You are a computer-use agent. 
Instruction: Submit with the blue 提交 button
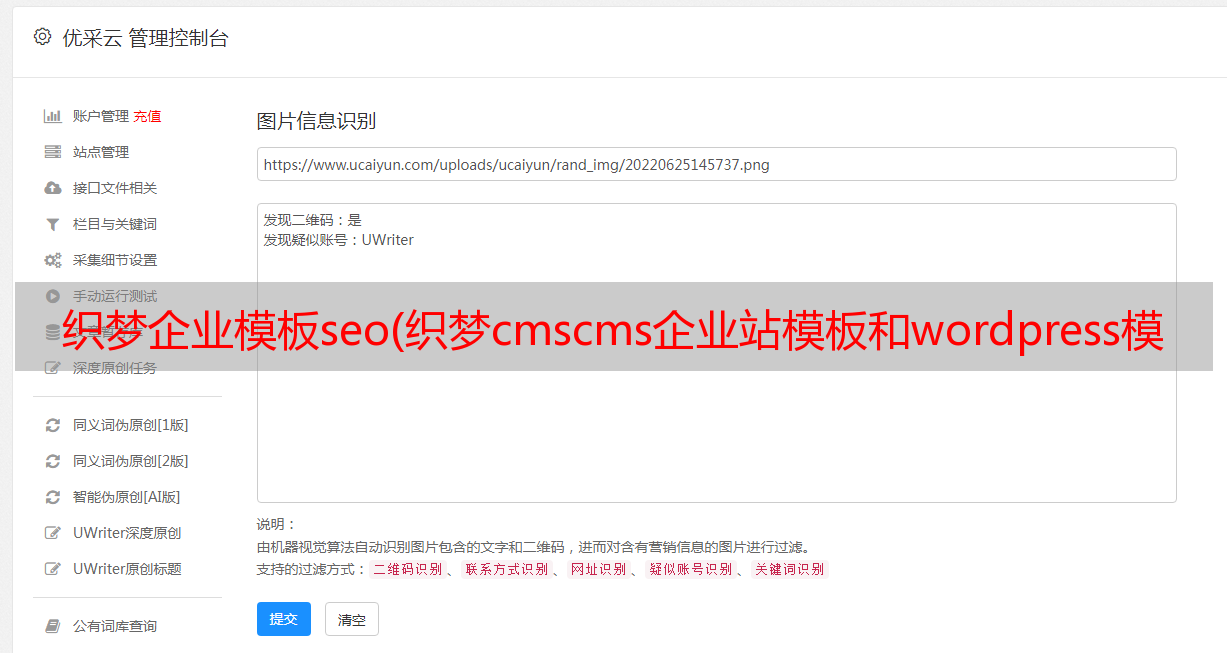[x=284, y=619]
